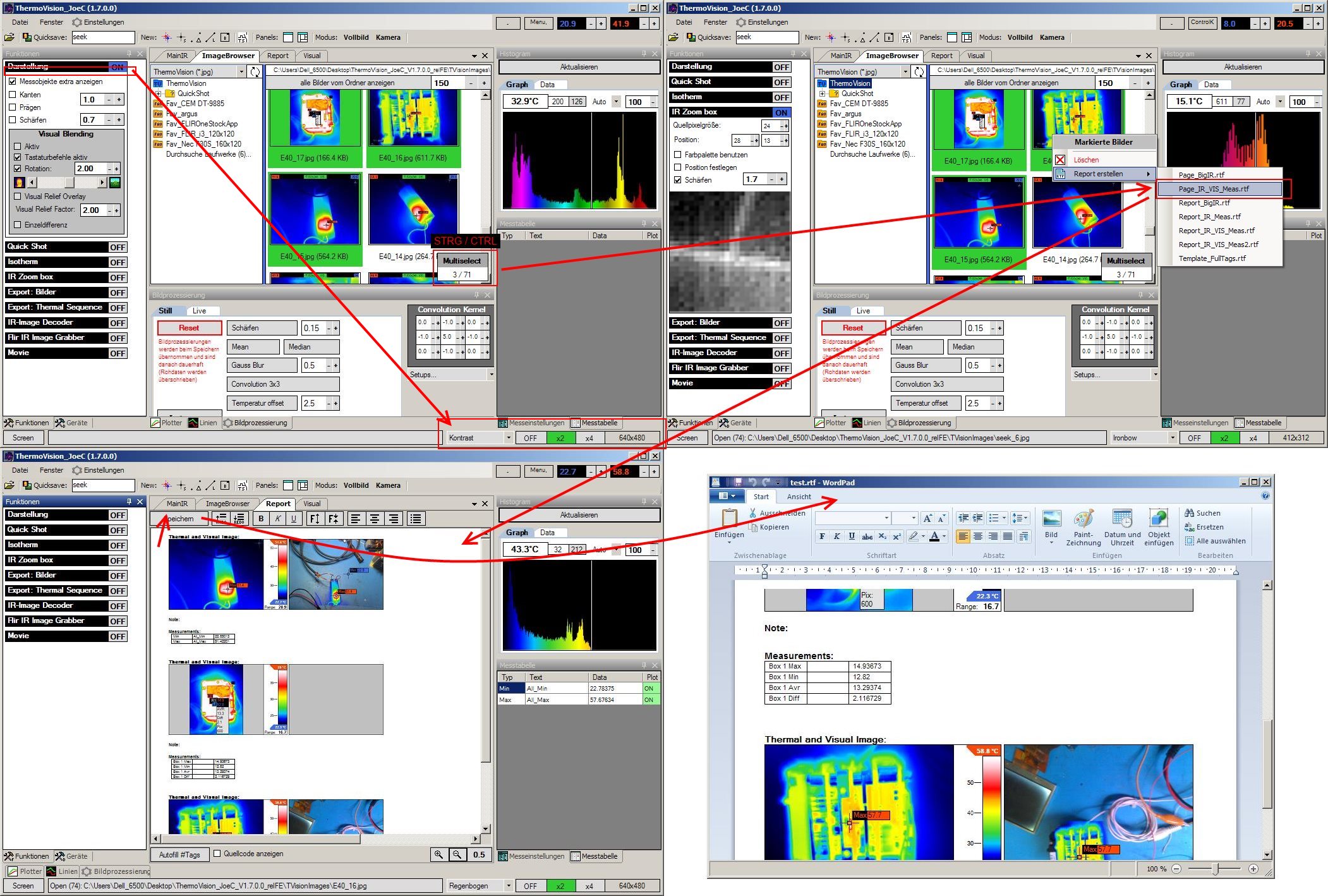Enable the Kanten checkbox

[x=13, y=95]
